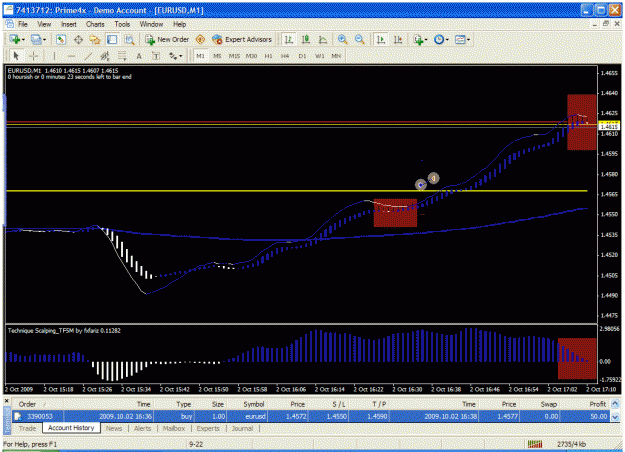Draw a horizontal line tool
Viewport: 625px width, 452px height.
71,56
